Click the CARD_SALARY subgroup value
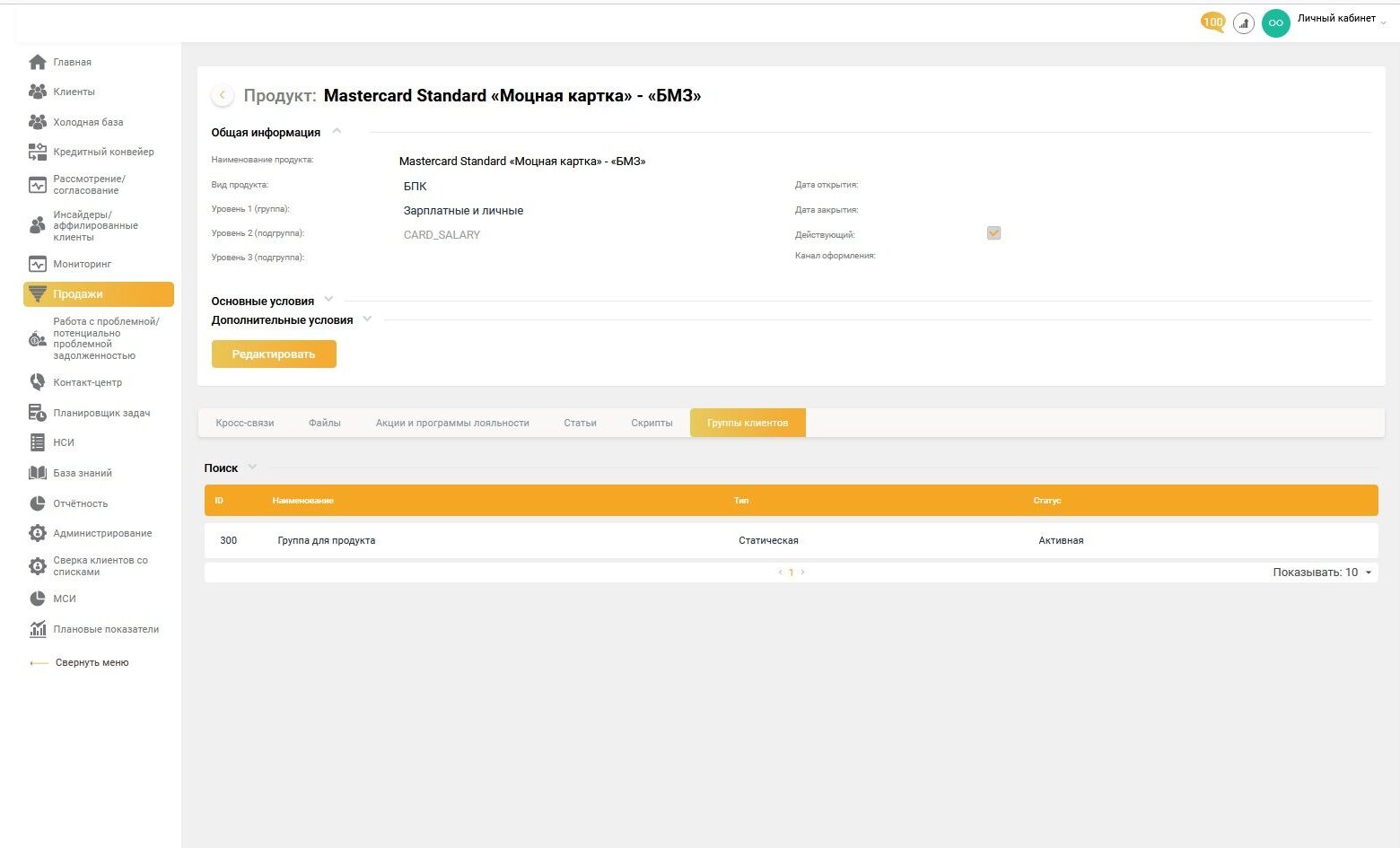The height and width of the screenshot is (848, 1400). click(x=442, y=235)
